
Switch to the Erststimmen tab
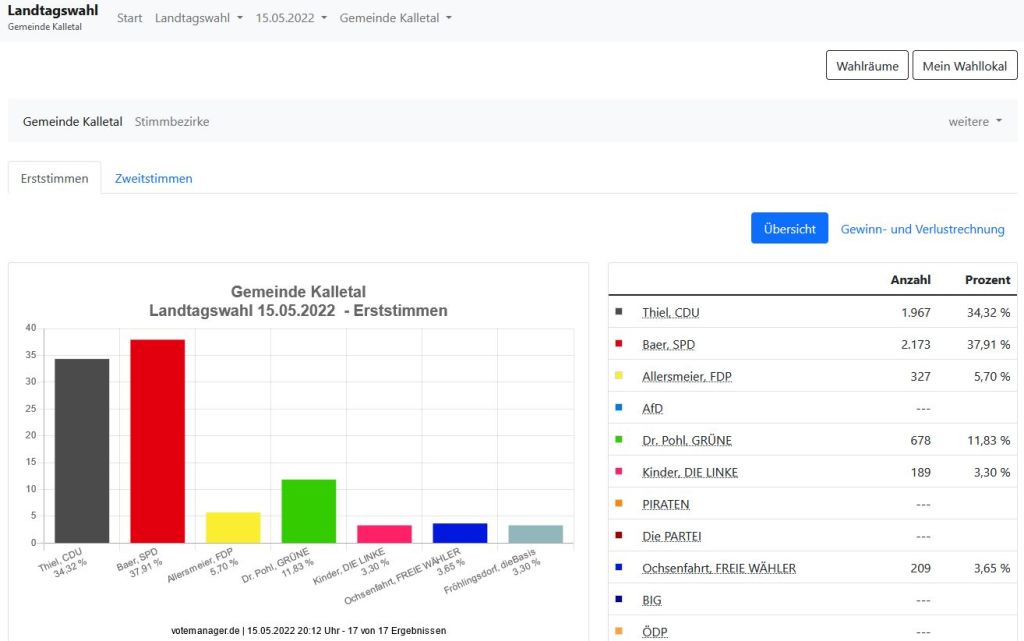click(x=54, y=178)
